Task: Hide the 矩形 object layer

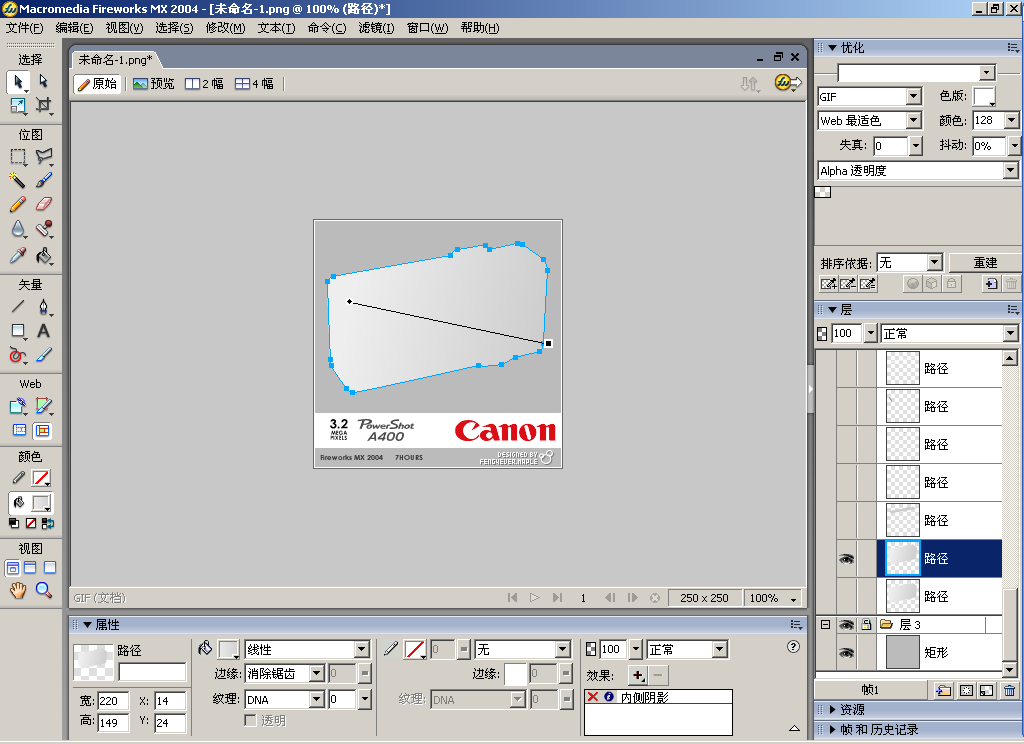Action: click(846, 653)
